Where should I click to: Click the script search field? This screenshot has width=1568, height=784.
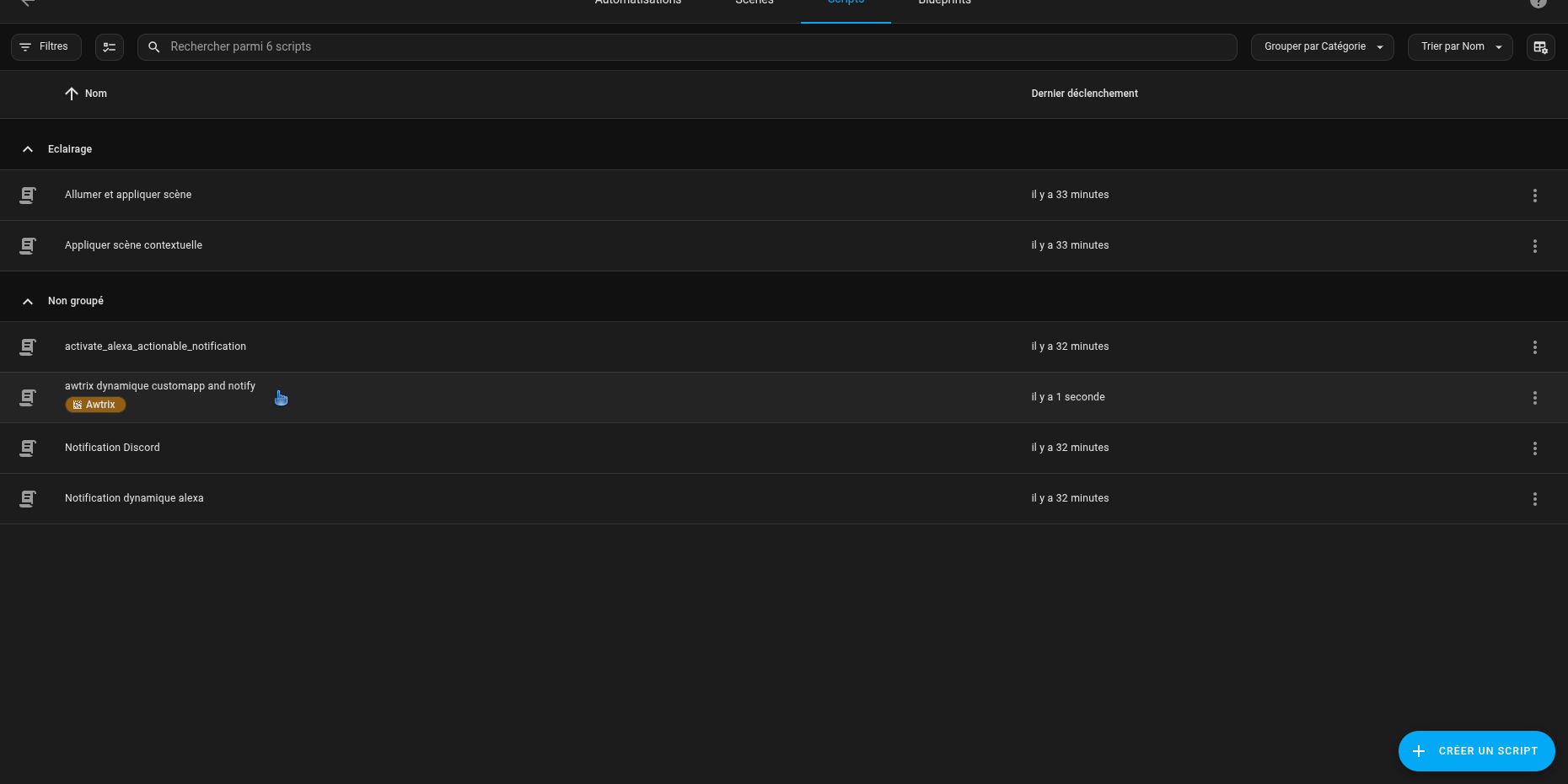click(x=687, y=47)
